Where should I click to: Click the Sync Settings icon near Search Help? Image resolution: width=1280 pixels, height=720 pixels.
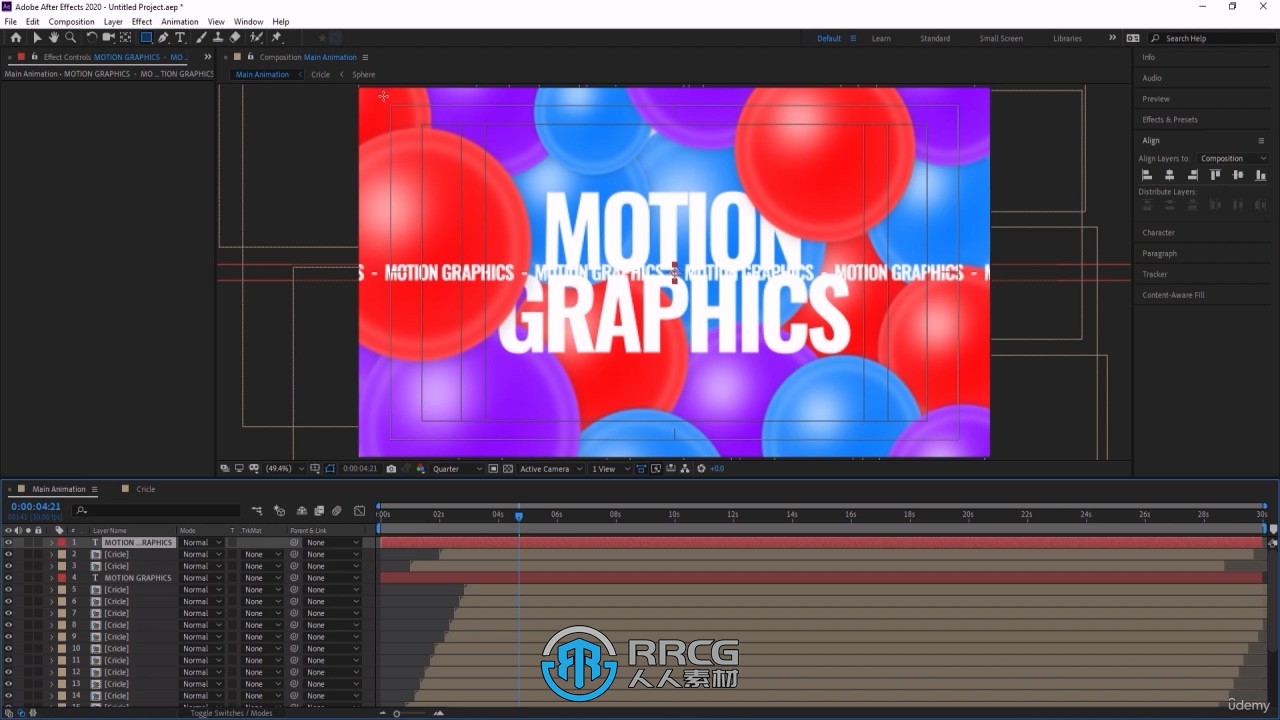coord(1133,38)
